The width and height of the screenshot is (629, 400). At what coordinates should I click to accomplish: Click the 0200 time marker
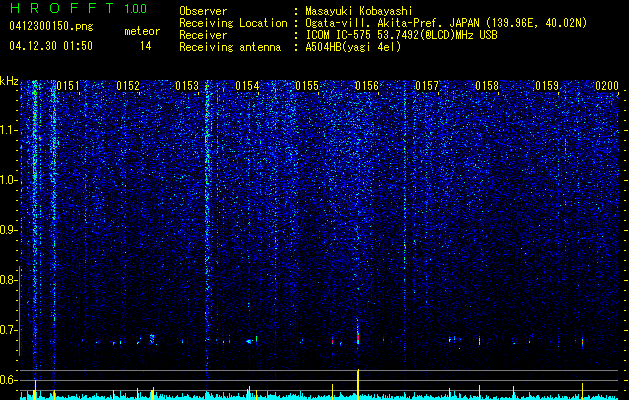click(x=607, y=86)
